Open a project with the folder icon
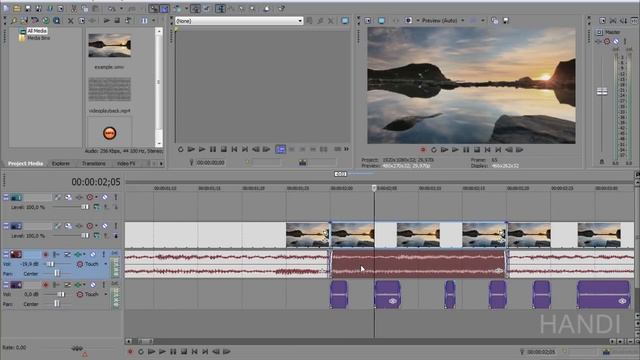Viewport: 640px width, 360px height. coord(17,8)
